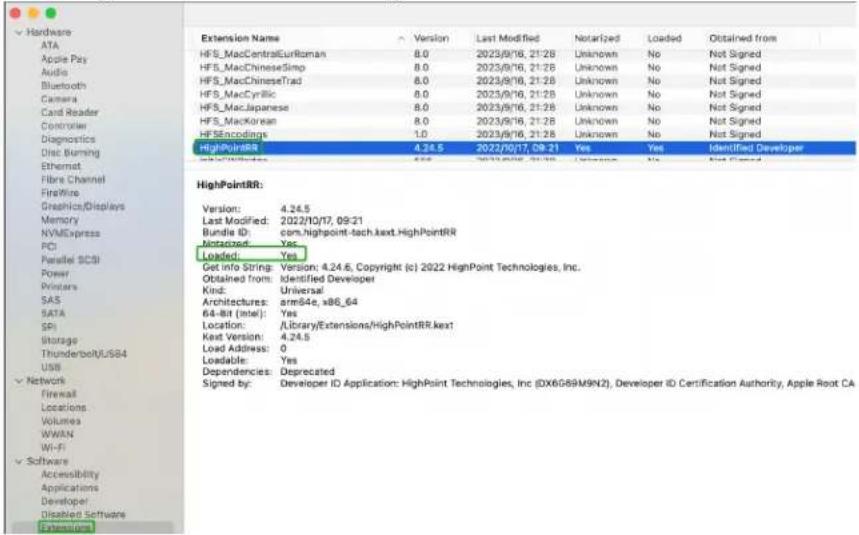859x535 pixels.
Task: Select the HFS_MacJapanese extension row
Action: [x=519, y=108]
